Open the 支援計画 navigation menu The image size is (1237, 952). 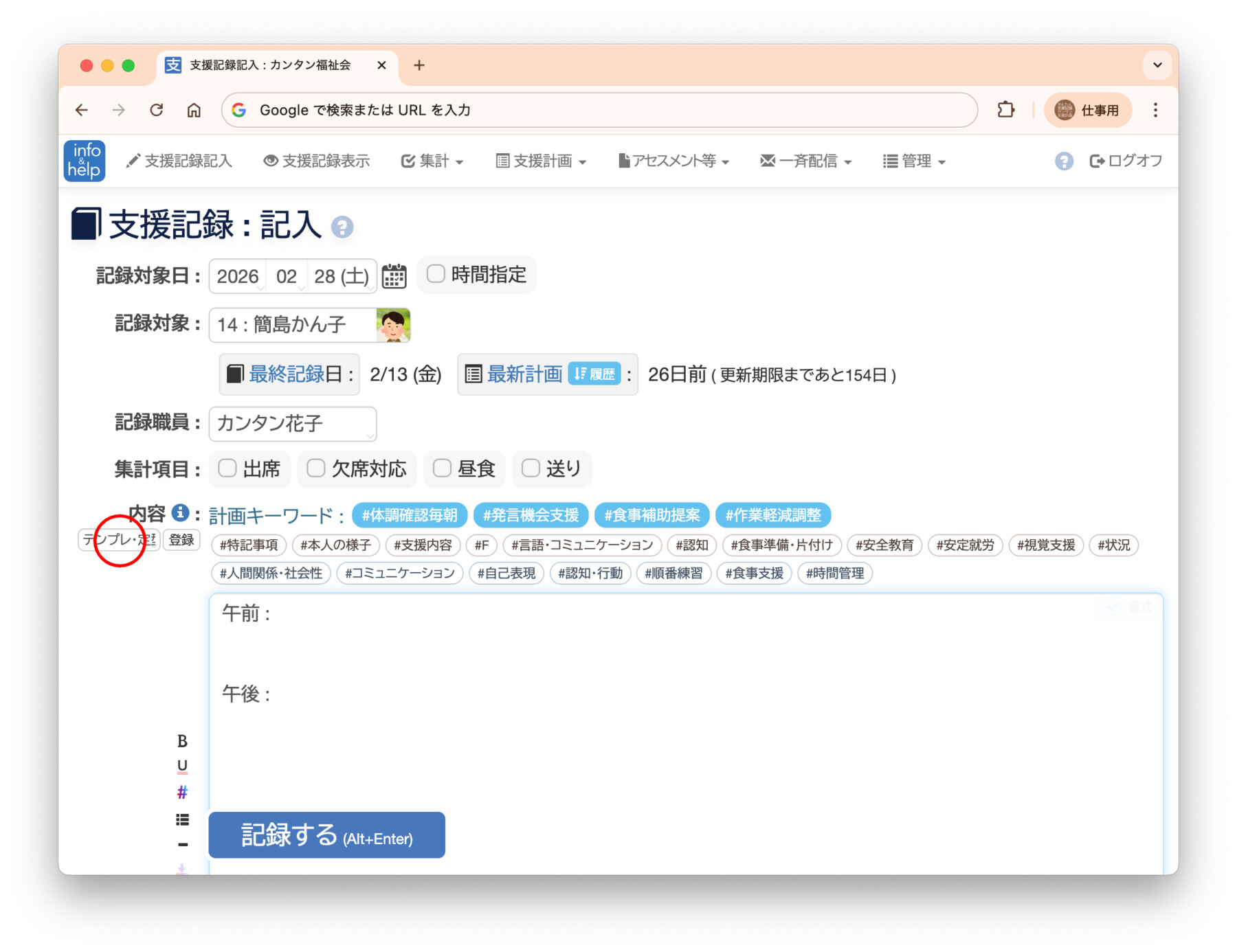pos(541,161)
